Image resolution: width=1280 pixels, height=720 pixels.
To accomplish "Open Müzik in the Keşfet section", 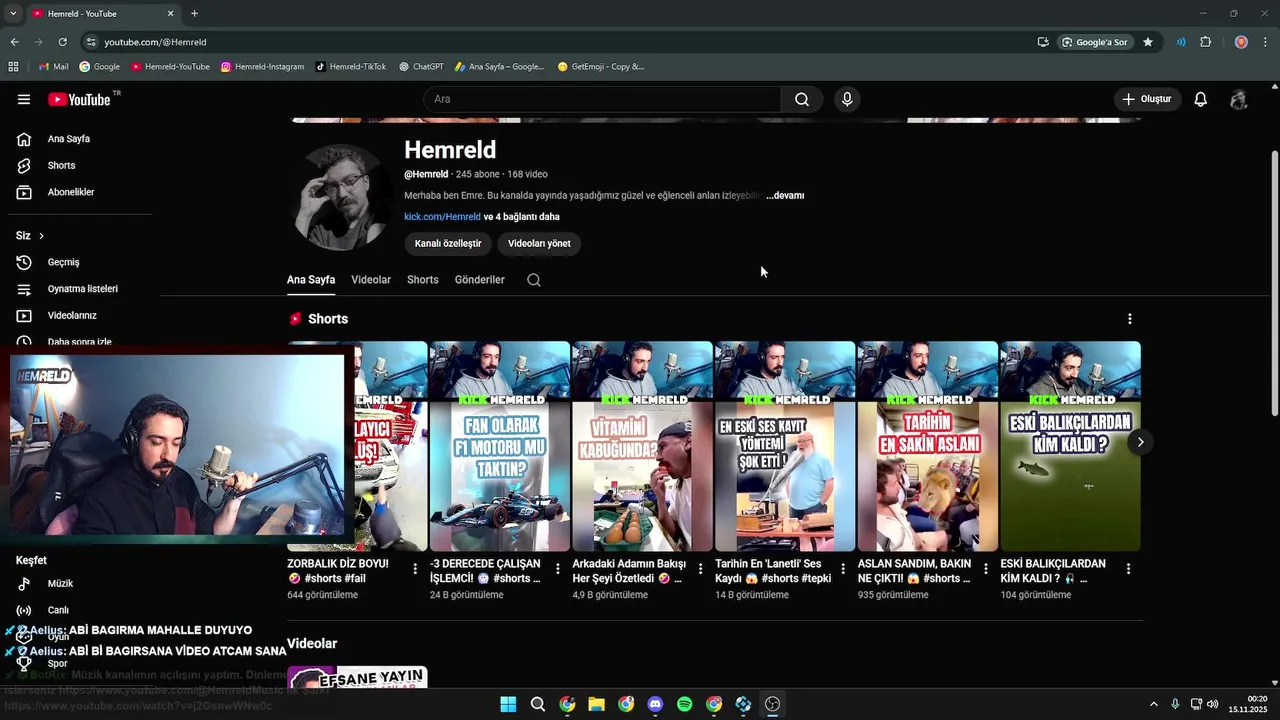I will [x=60, y=583].
